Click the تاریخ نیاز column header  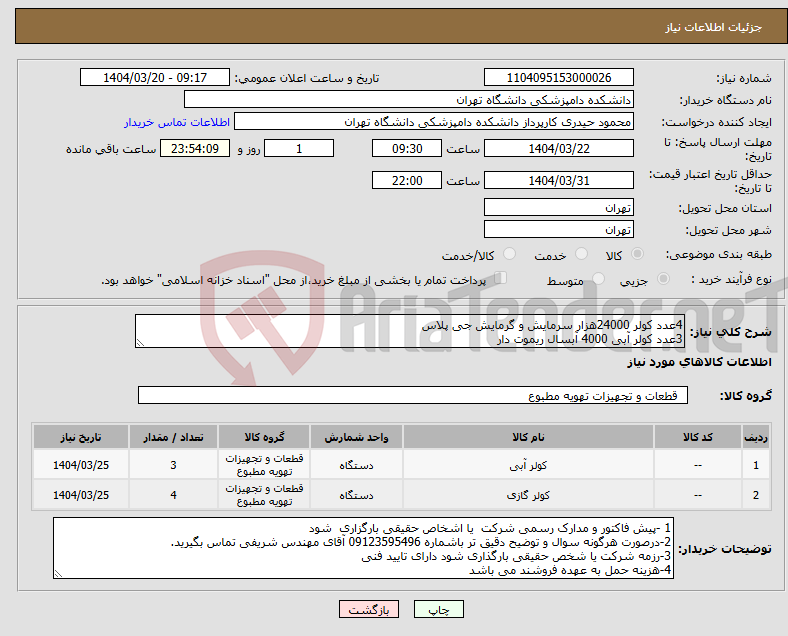point(81,437)
